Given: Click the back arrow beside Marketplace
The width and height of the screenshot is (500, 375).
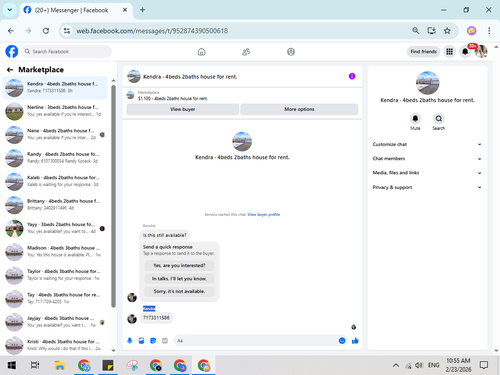Looking at the screenshot, I should 10,70.
